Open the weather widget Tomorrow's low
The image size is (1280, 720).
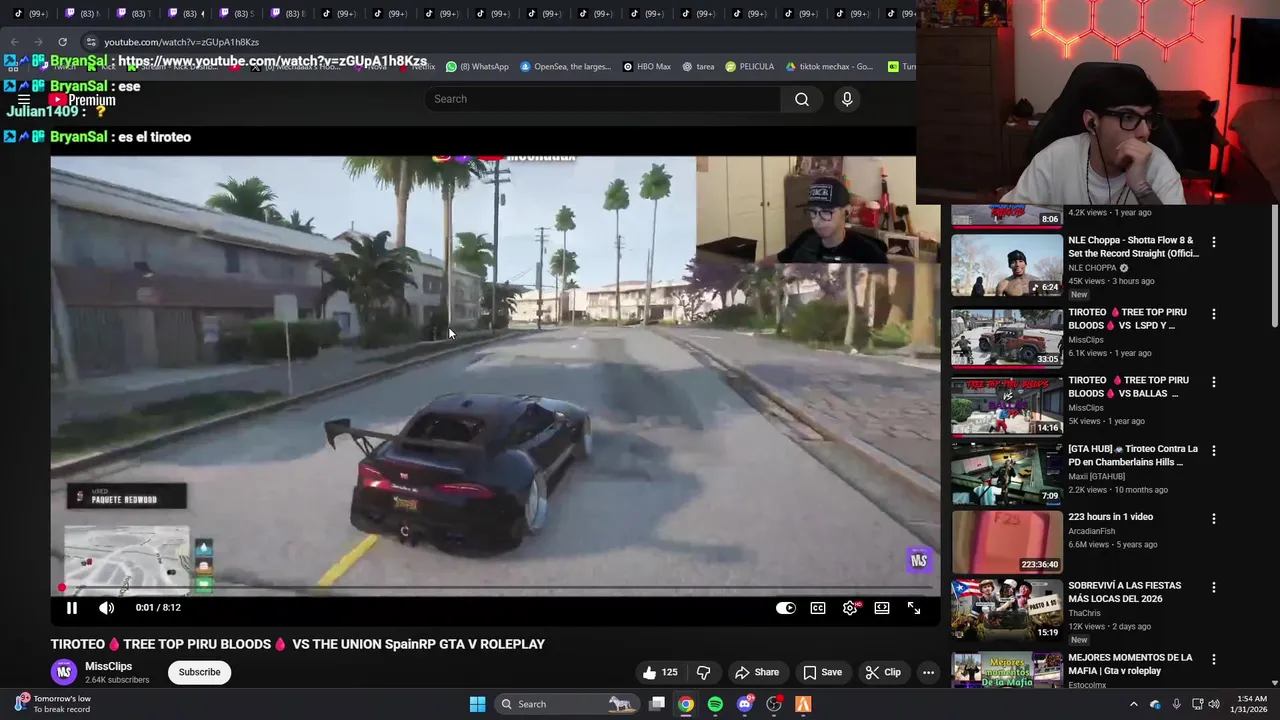(x=52, y=704)
